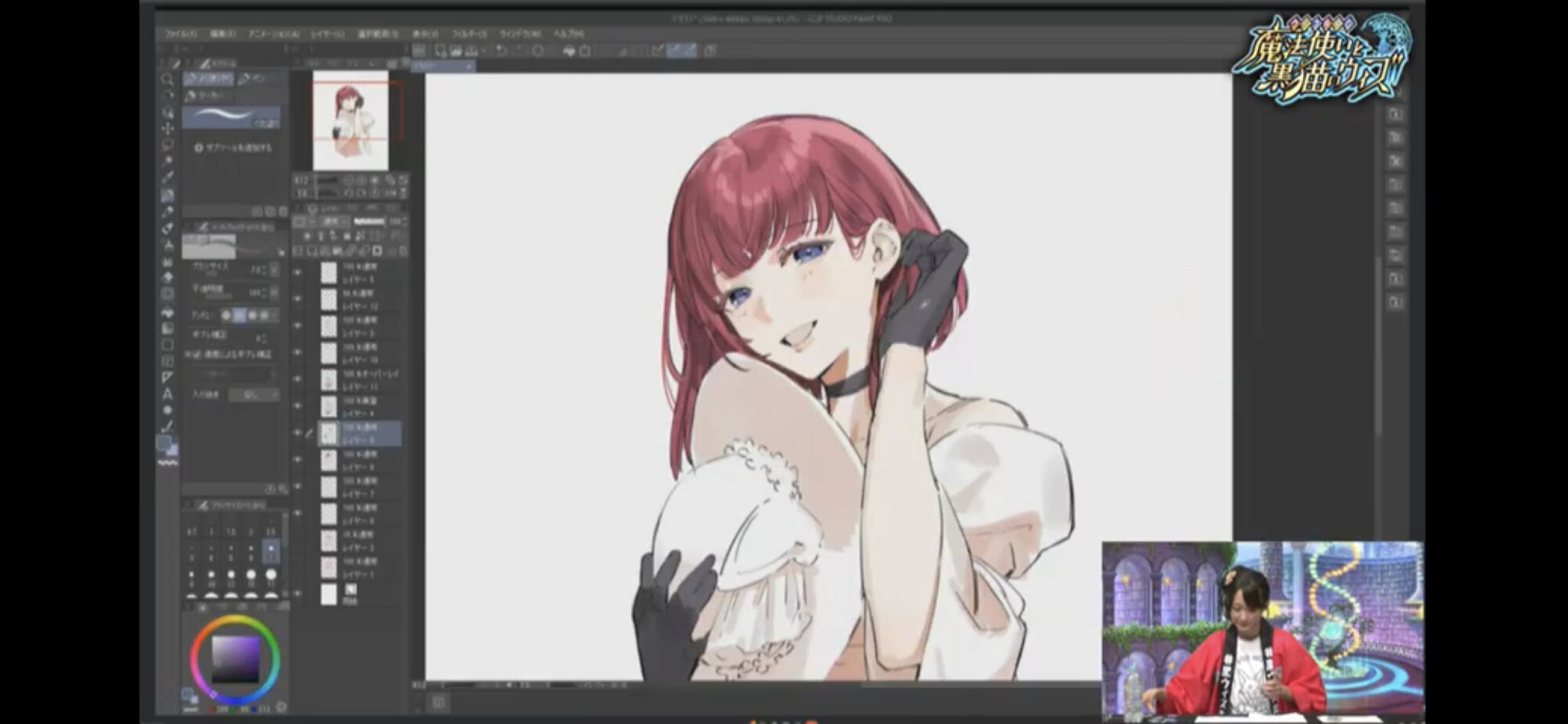Screen dimensions: 1568x724
Task: Click Navigator flip horizontal icon
Action: coord(391,193)
